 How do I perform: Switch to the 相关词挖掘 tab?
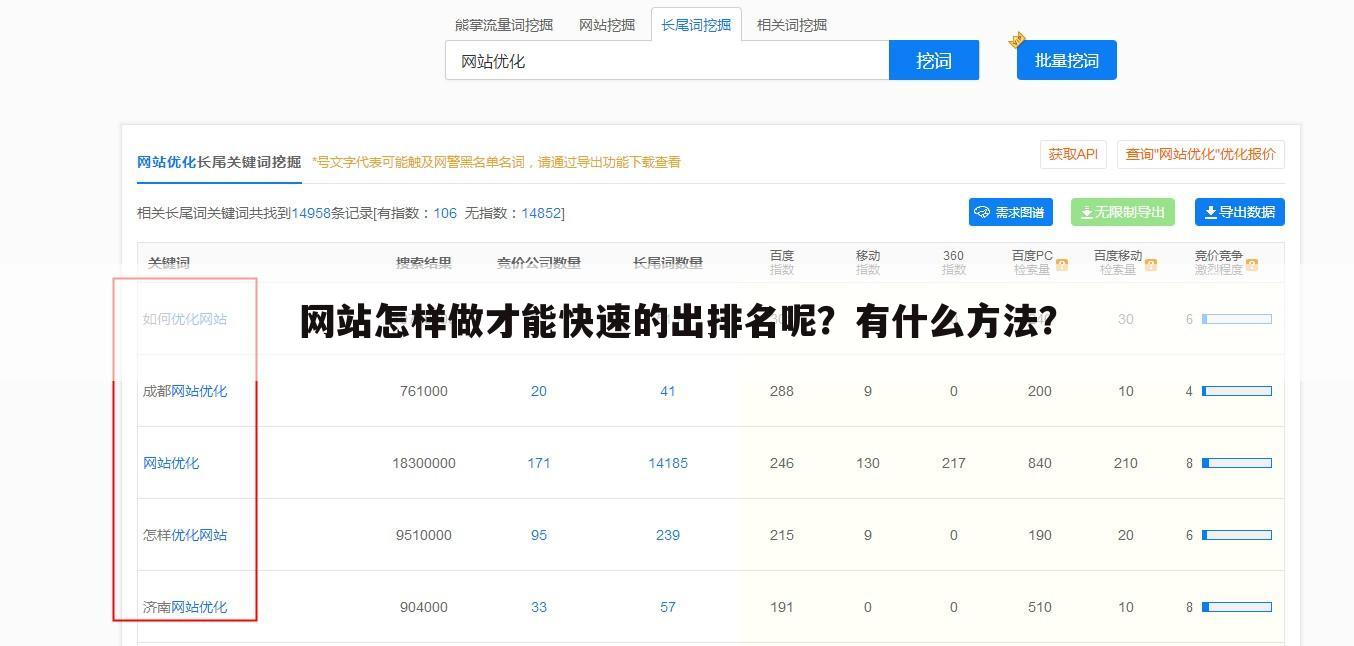pos(791,24)
